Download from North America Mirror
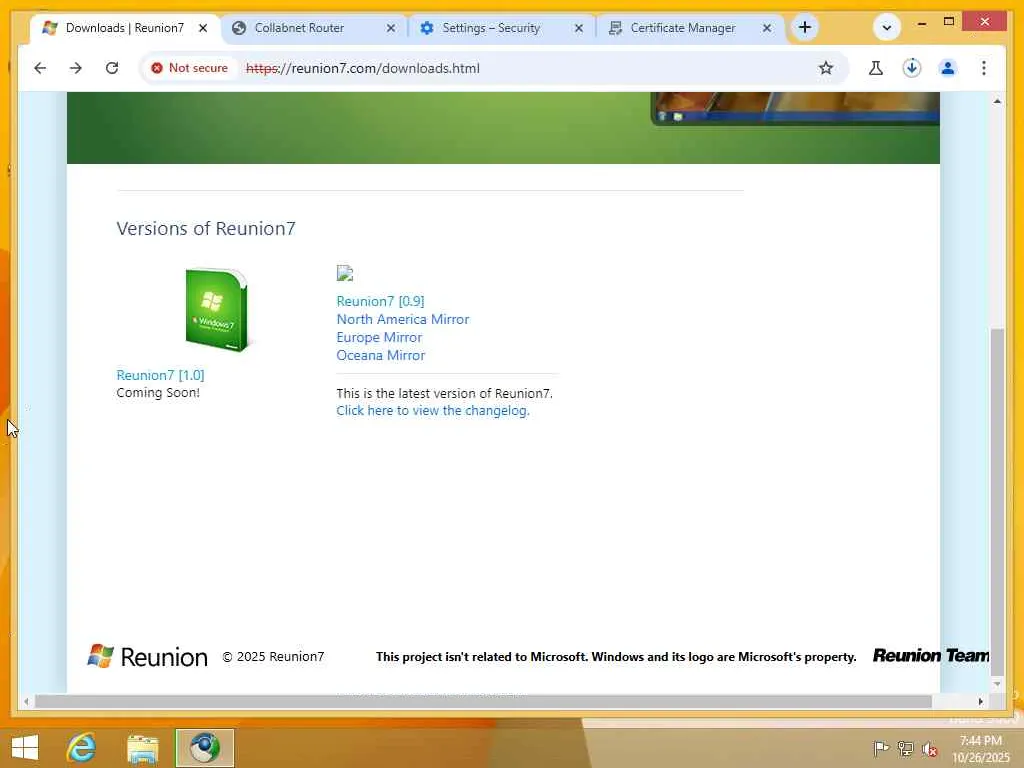Viewport: 1024px width, 768px height. click(402, 319)
